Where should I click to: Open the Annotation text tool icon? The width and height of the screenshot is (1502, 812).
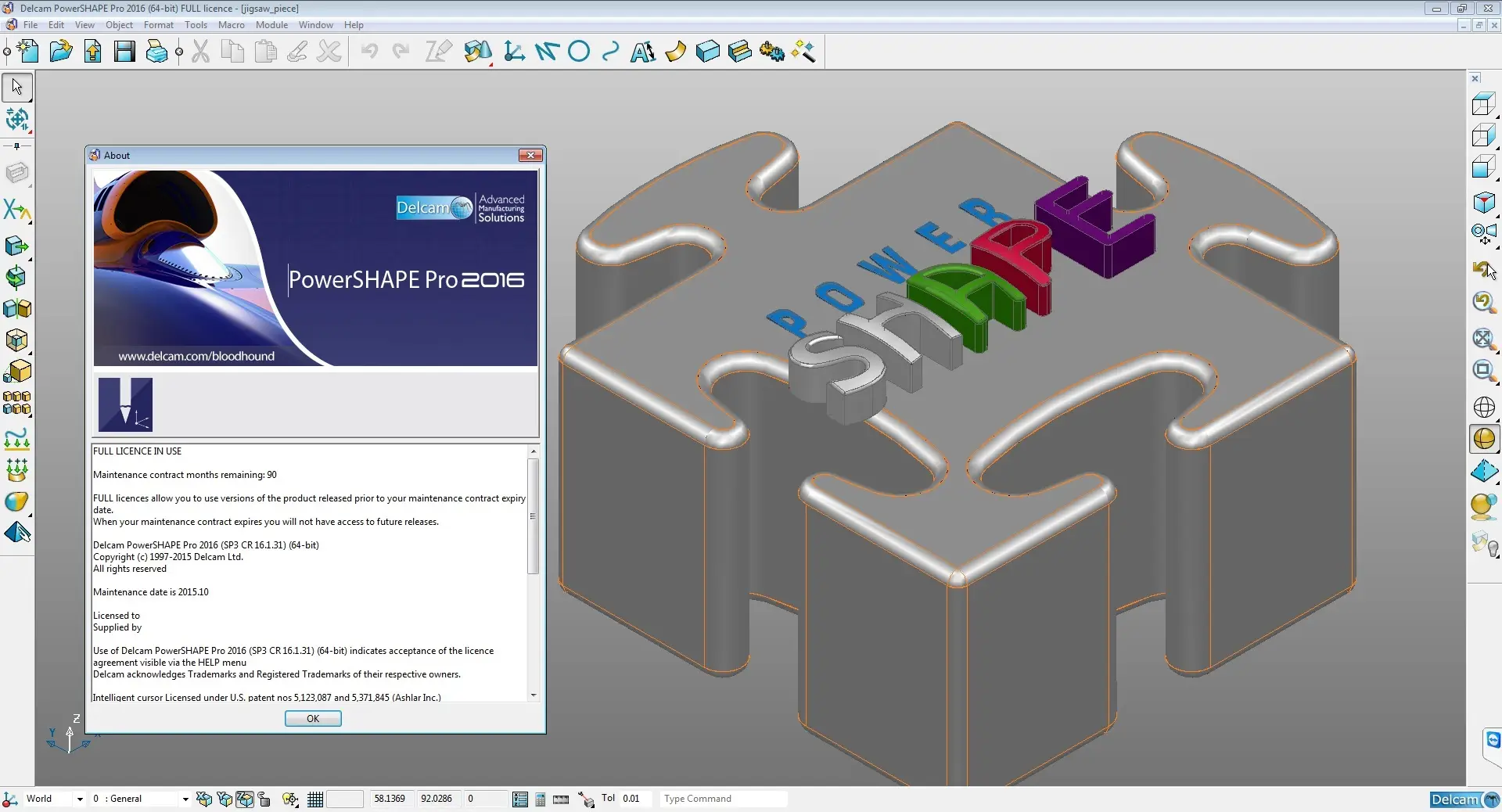tap(643, 52)
